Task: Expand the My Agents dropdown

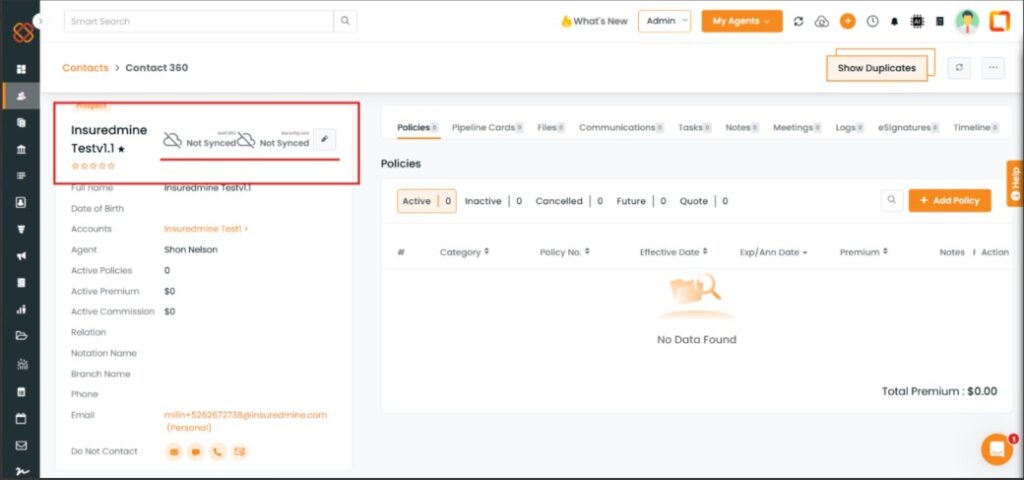Action: point(741,21)
